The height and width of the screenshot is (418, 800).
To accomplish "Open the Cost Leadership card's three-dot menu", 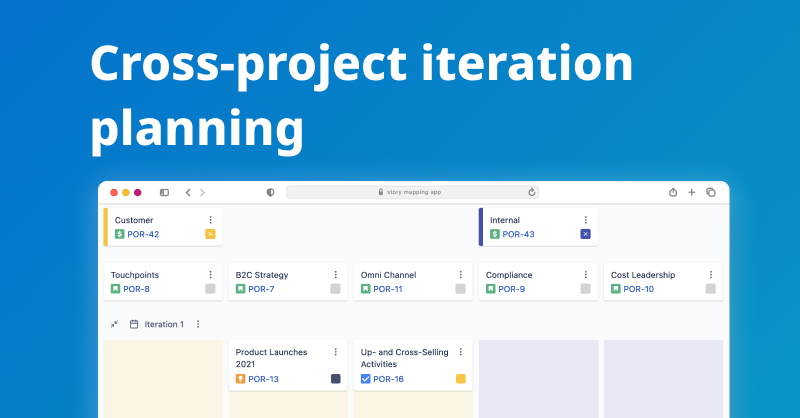I will 711,275.
